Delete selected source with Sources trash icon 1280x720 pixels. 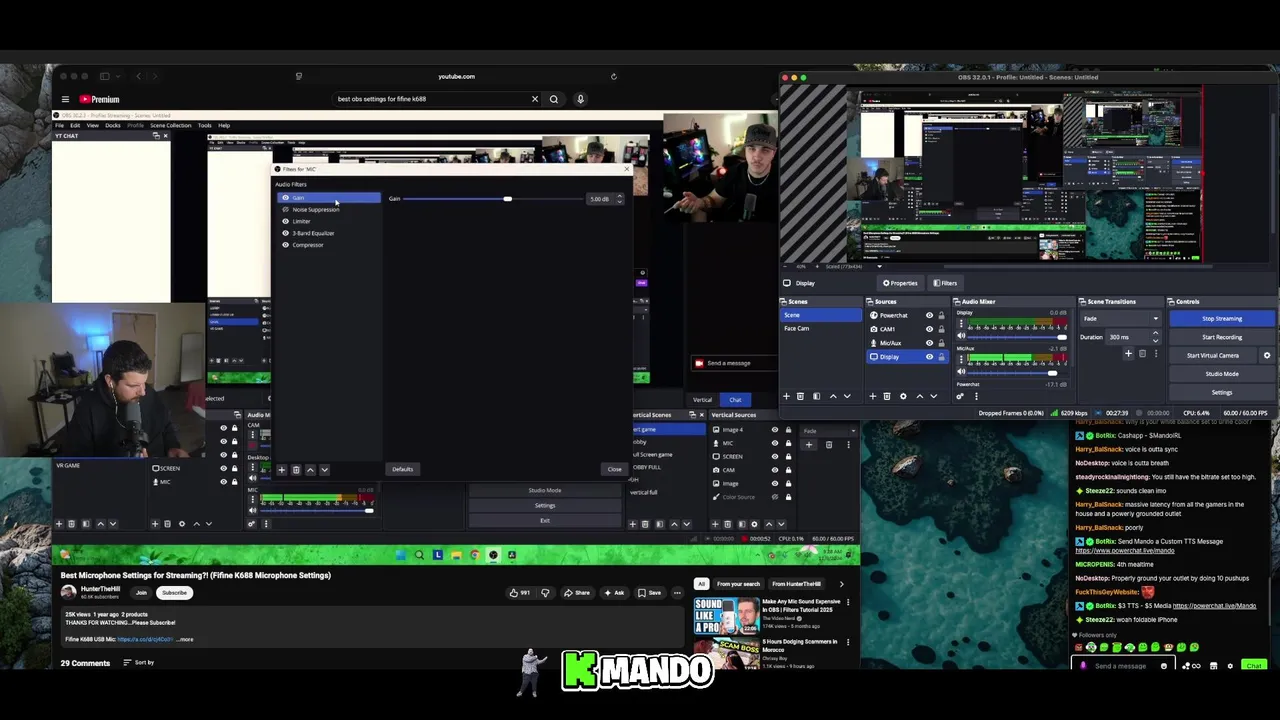[887, 396]
